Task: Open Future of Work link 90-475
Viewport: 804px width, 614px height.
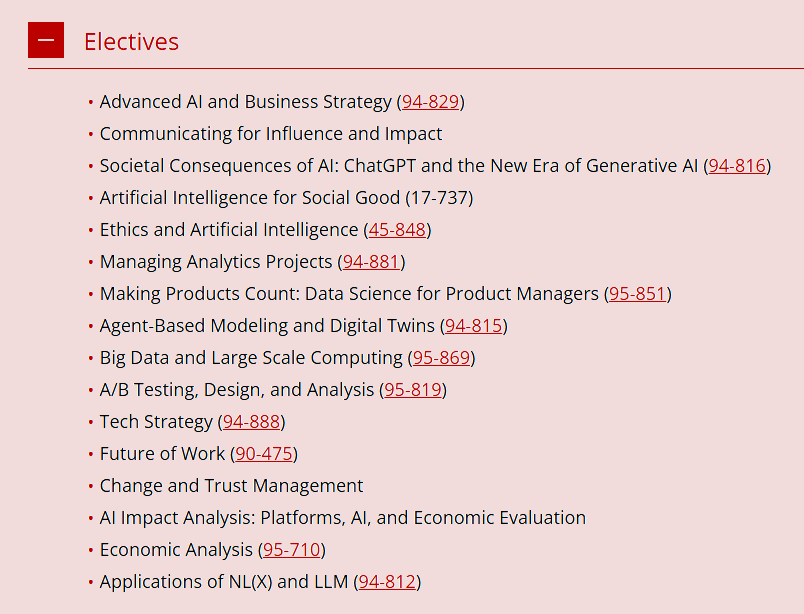Action: (264, 453)
